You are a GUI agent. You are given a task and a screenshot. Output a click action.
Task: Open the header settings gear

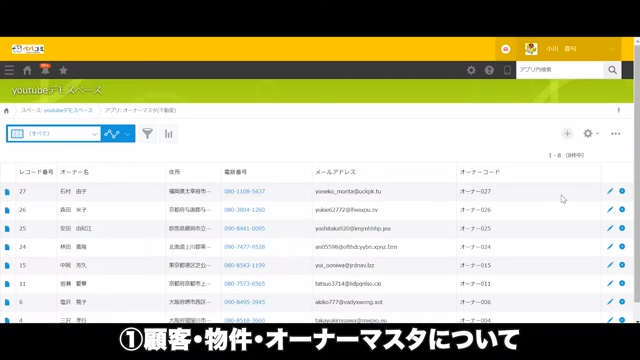pyautogui.click(x=471, y=70)
